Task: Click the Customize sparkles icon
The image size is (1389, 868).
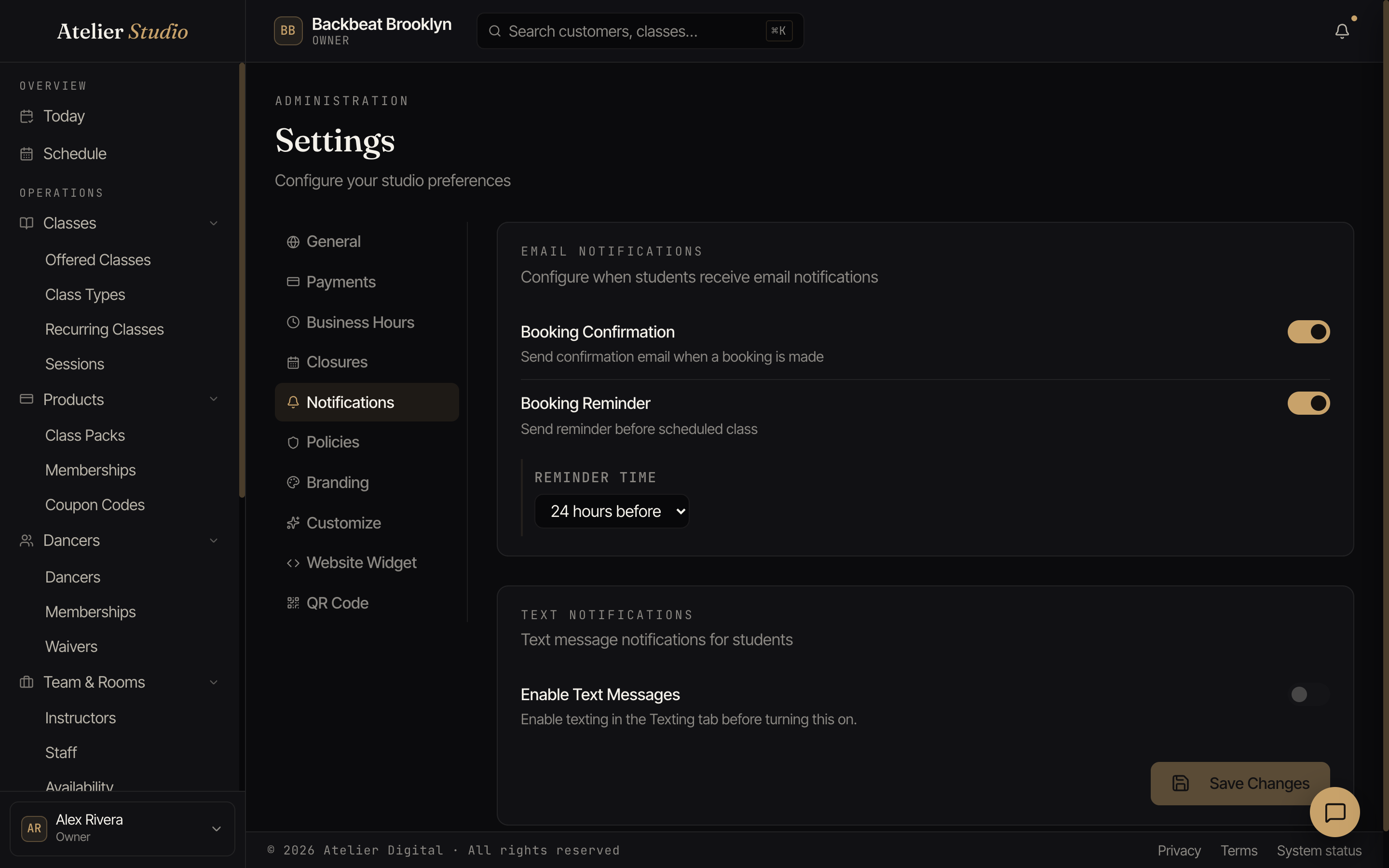Action: pyautogui.click(x=293, y=522)
